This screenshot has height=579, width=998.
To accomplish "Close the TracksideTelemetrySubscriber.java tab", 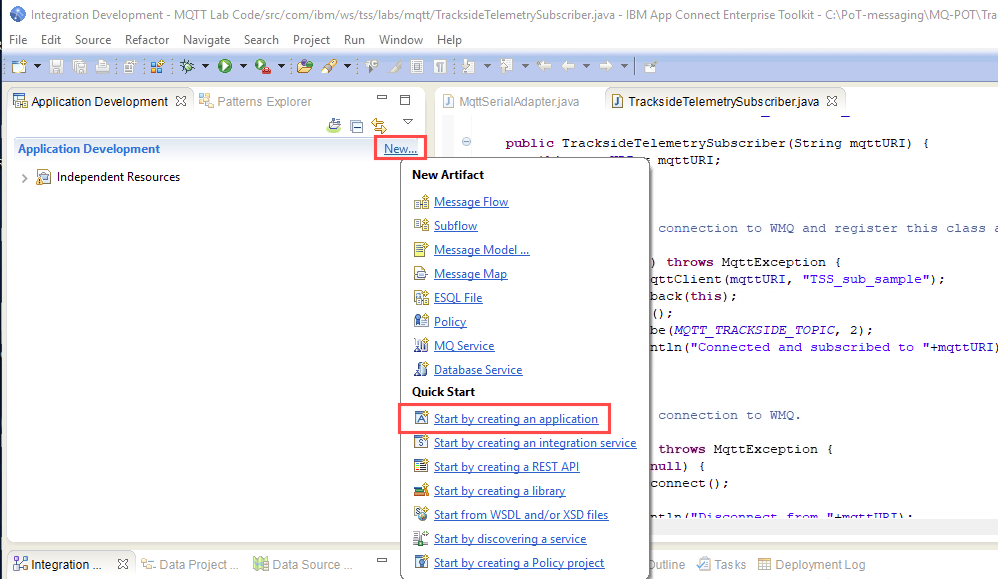I will coord(832,101).
